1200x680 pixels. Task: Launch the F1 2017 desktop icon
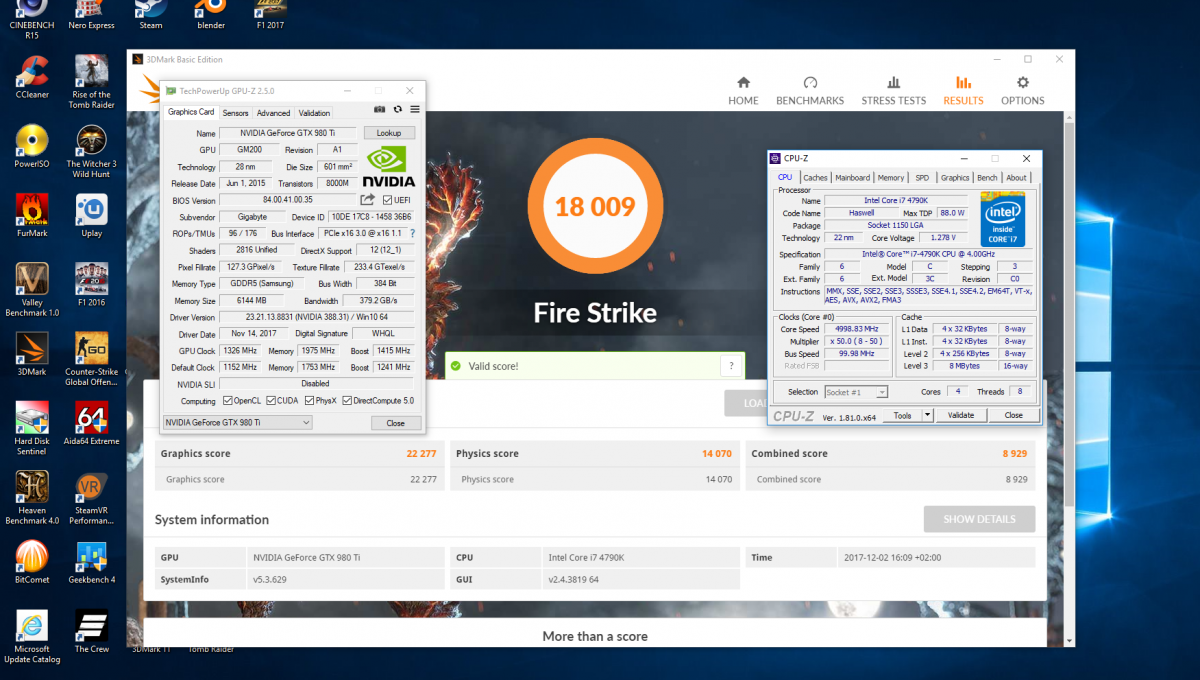coord(271,15)
